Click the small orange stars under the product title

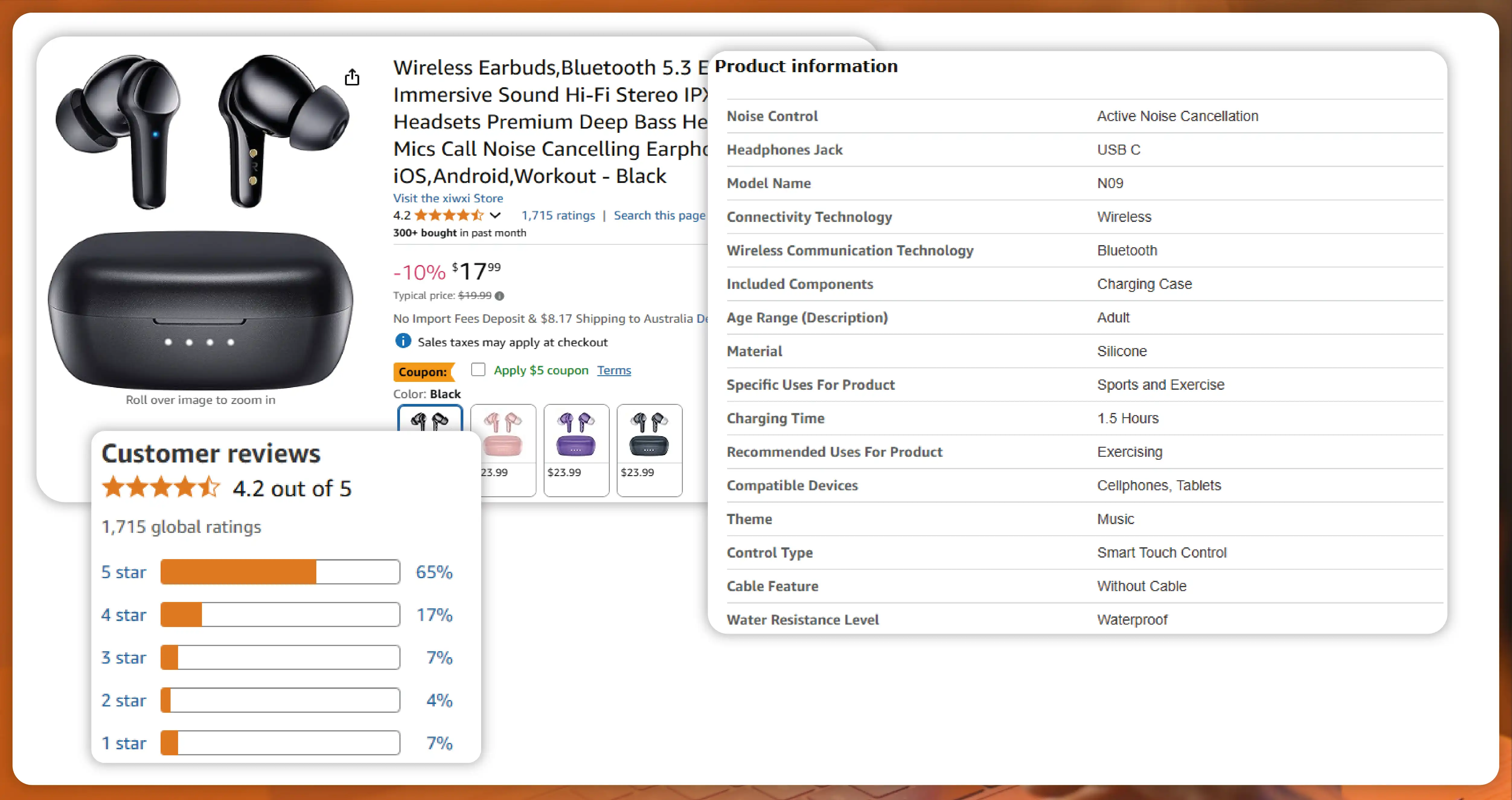click(x=449, y=216)
